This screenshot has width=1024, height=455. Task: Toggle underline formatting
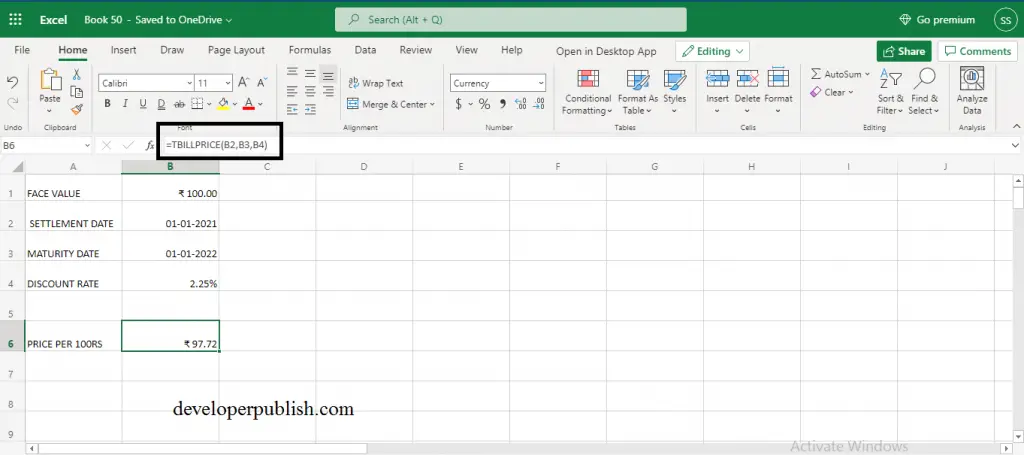(x=143, y=104)
